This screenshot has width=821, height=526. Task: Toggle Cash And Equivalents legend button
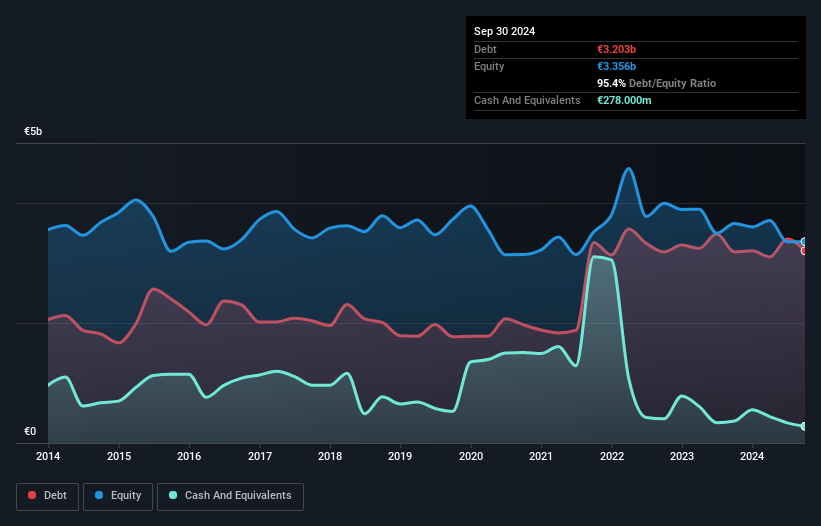[x=230, y=496]
